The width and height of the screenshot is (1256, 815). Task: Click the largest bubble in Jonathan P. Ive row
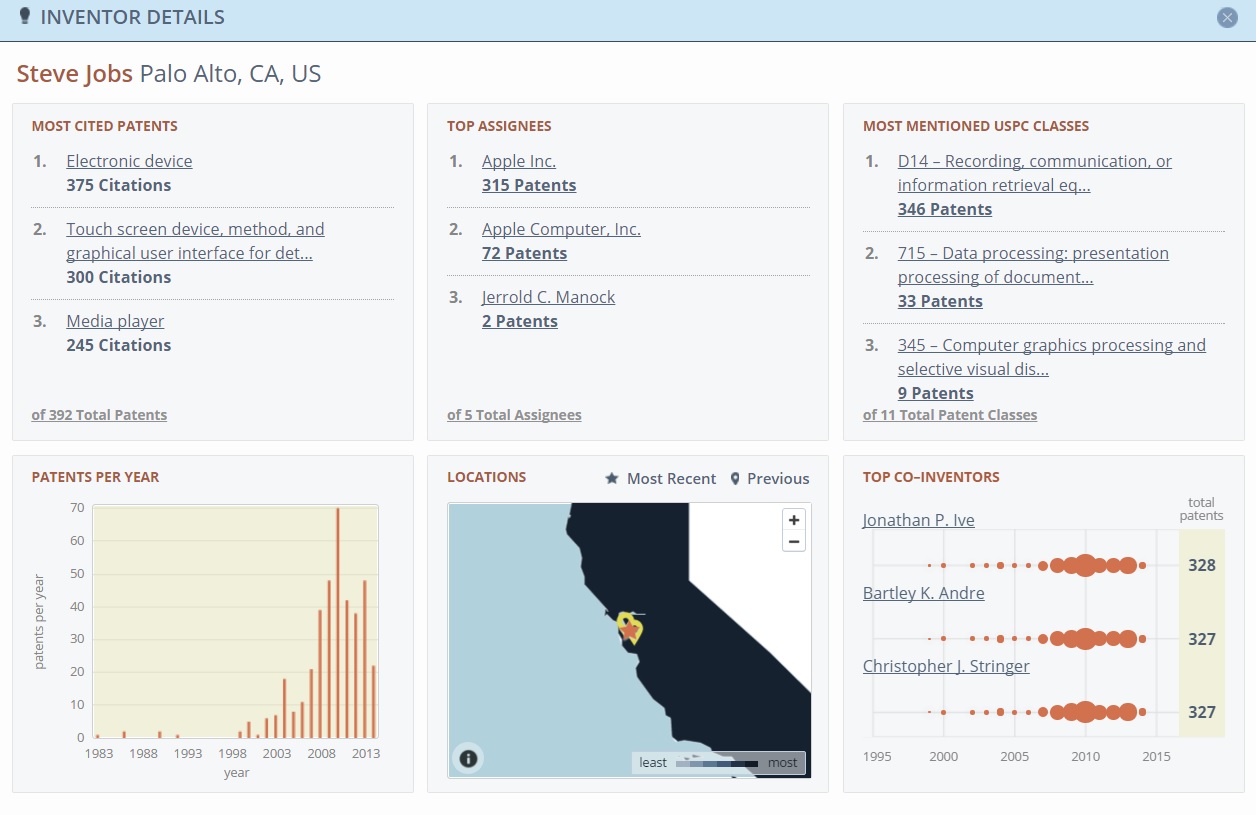click(x=1084, y=565)
